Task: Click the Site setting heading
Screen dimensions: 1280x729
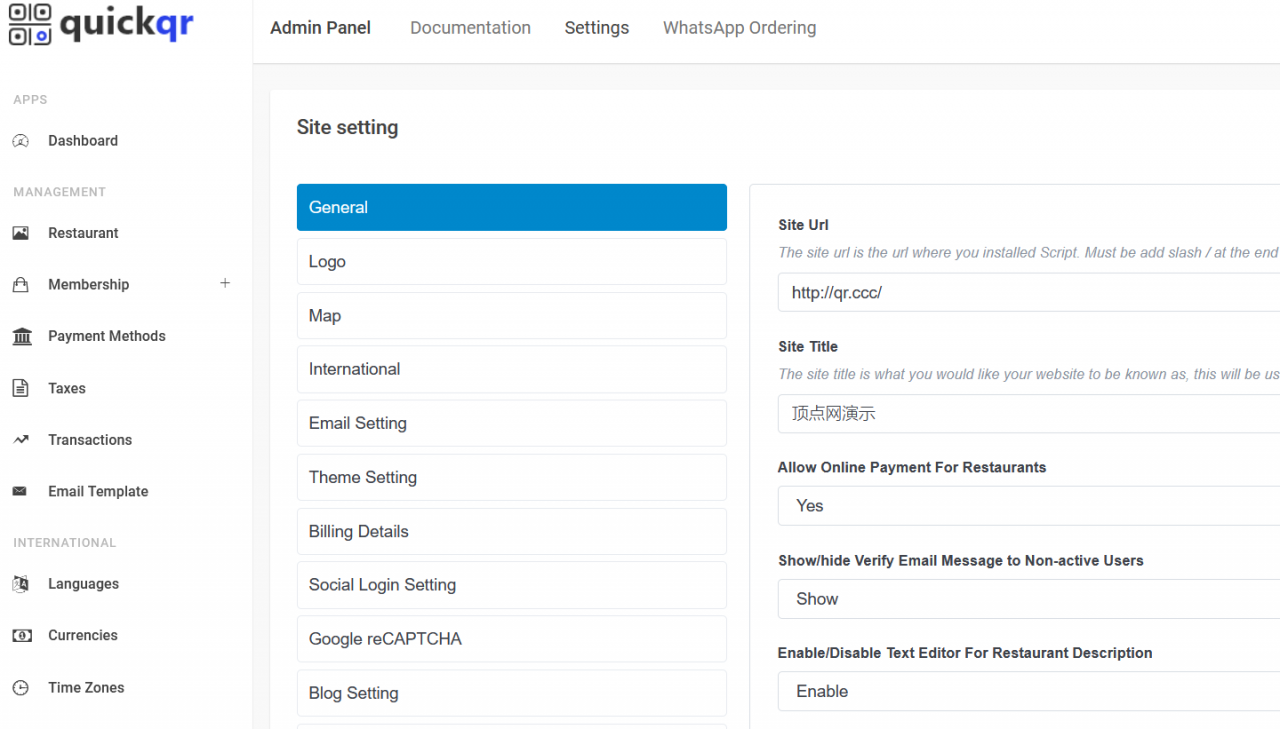Action: coord(347,127)
